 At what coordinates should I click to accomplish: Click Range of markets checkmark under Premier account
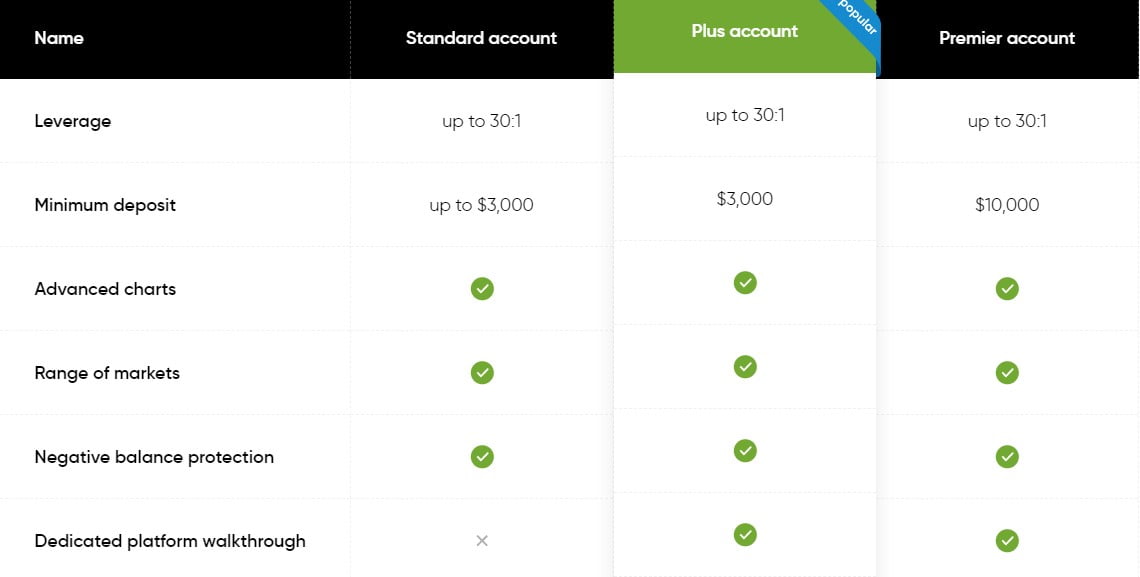tap(1007, 373)
